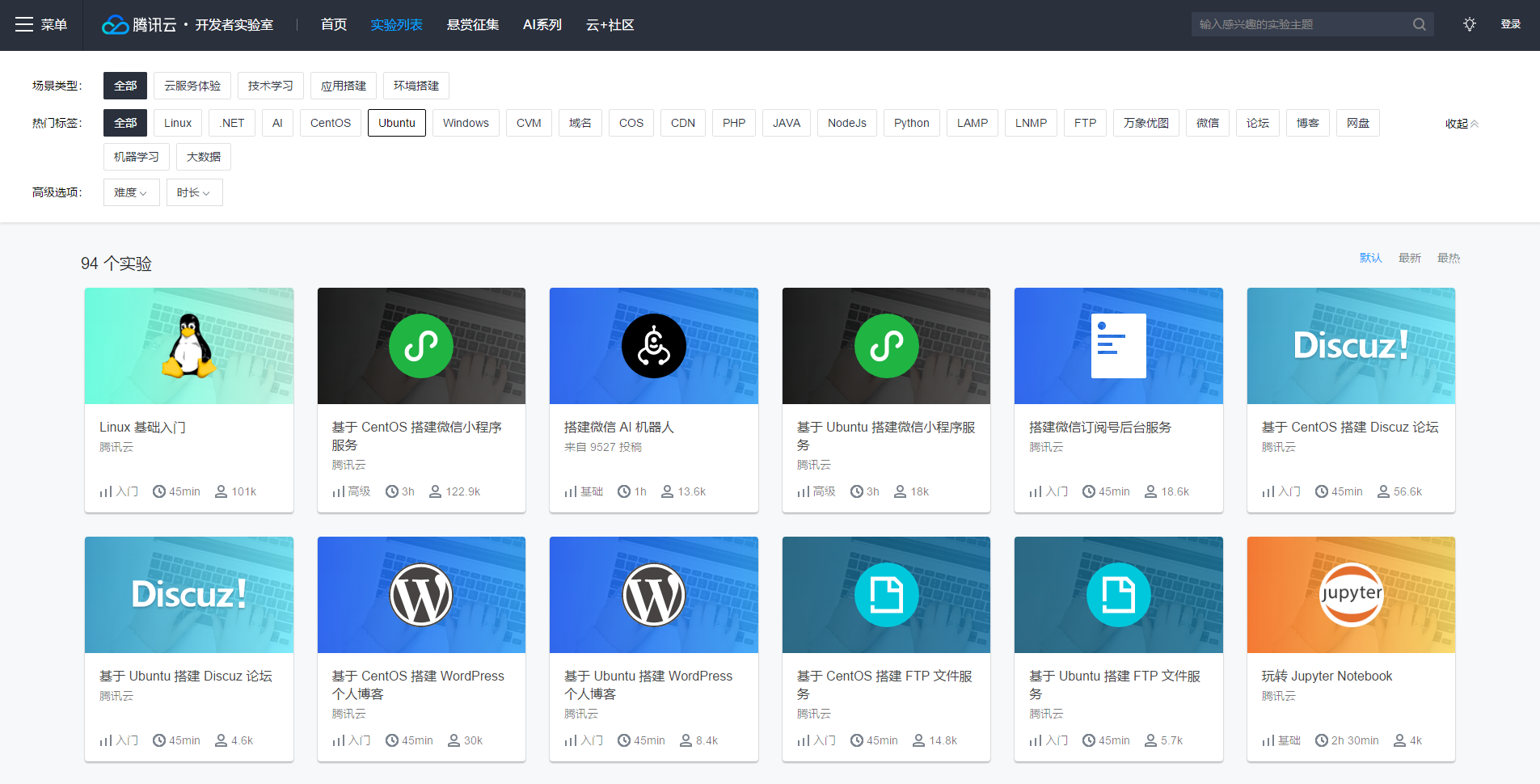Click user icon next to 56.6k
Screen dimensions: 1540x784
pyautogui.click(x=1383, y=491)
